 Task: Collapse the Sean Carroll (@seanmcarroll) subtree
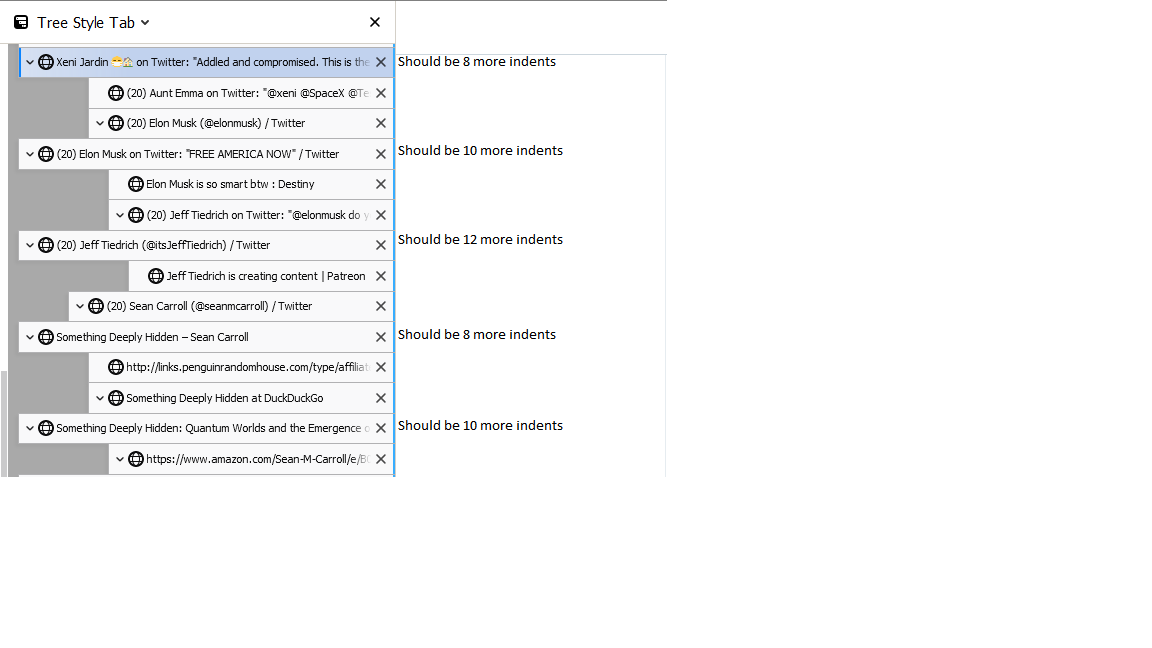pyautogui.click(x=80, y=306)
